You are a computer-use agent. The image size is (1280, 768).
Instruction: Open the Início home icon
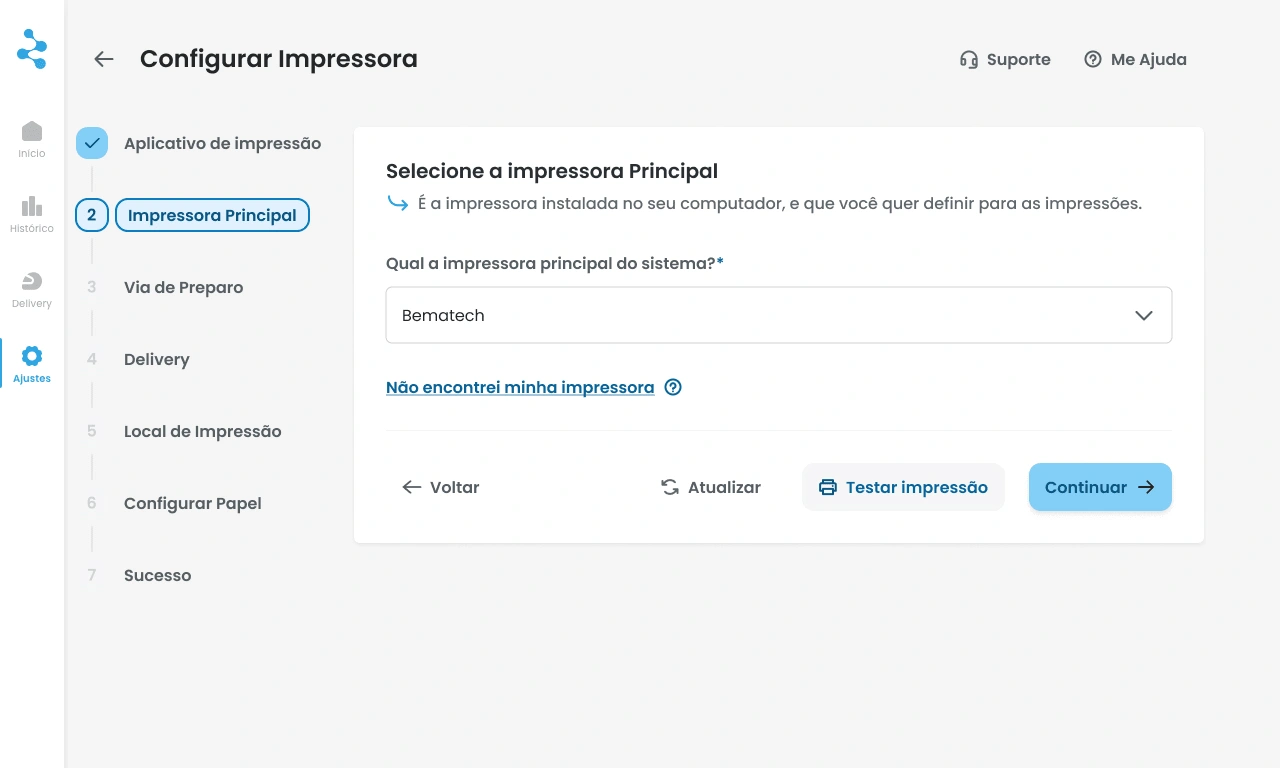tap(32, 132)
